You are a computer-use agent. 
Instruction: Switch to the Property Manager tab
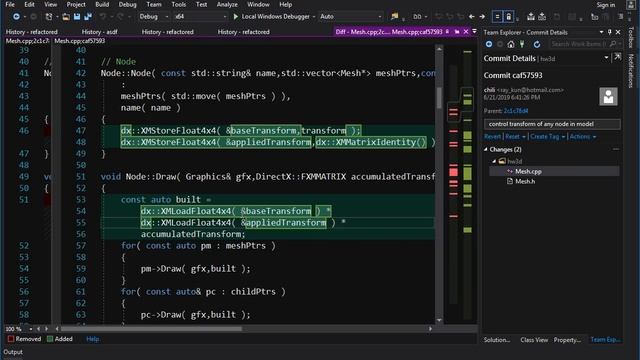(x=567, y=340)
